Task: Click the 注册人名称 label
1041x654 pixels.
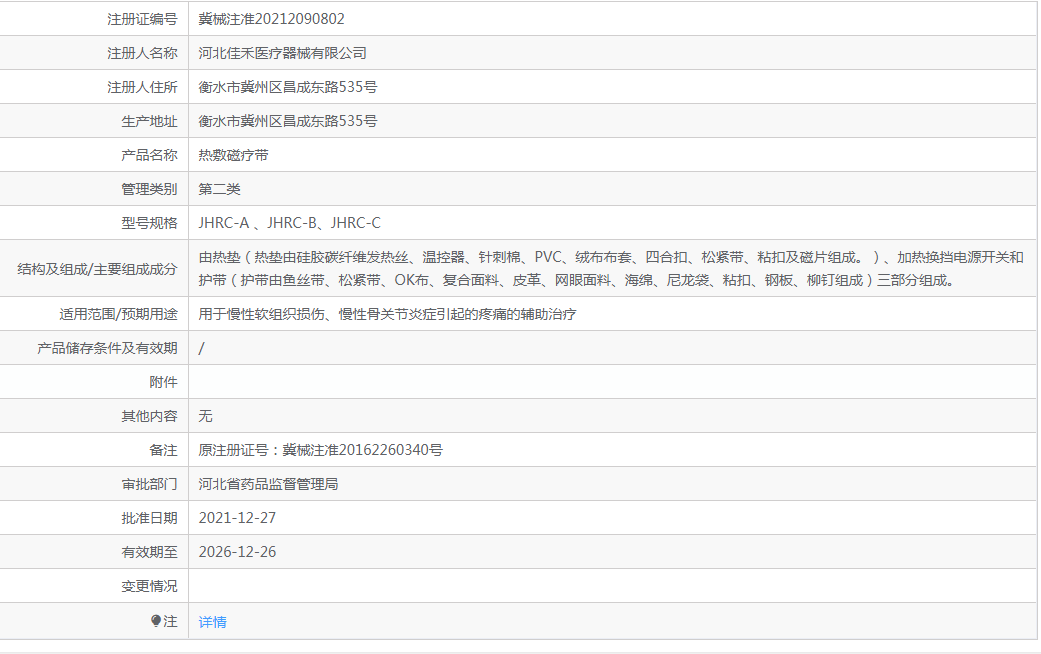Action: (x=143, y=53)
